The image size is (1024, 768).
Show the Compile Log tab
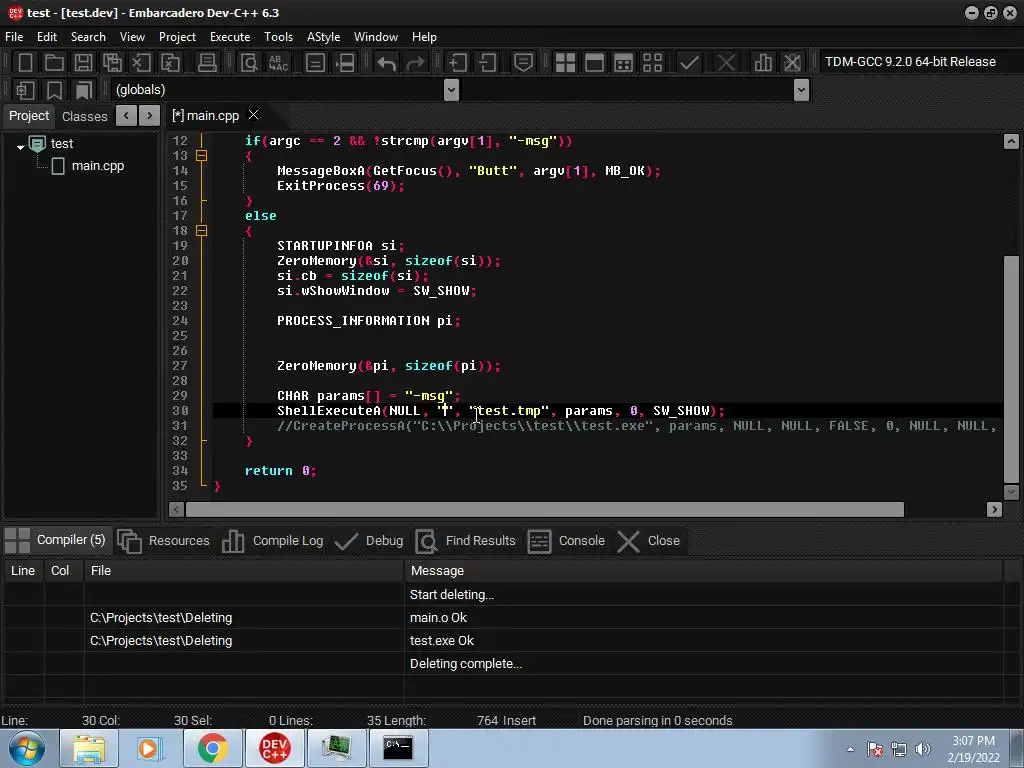click(x=272, y=541)
